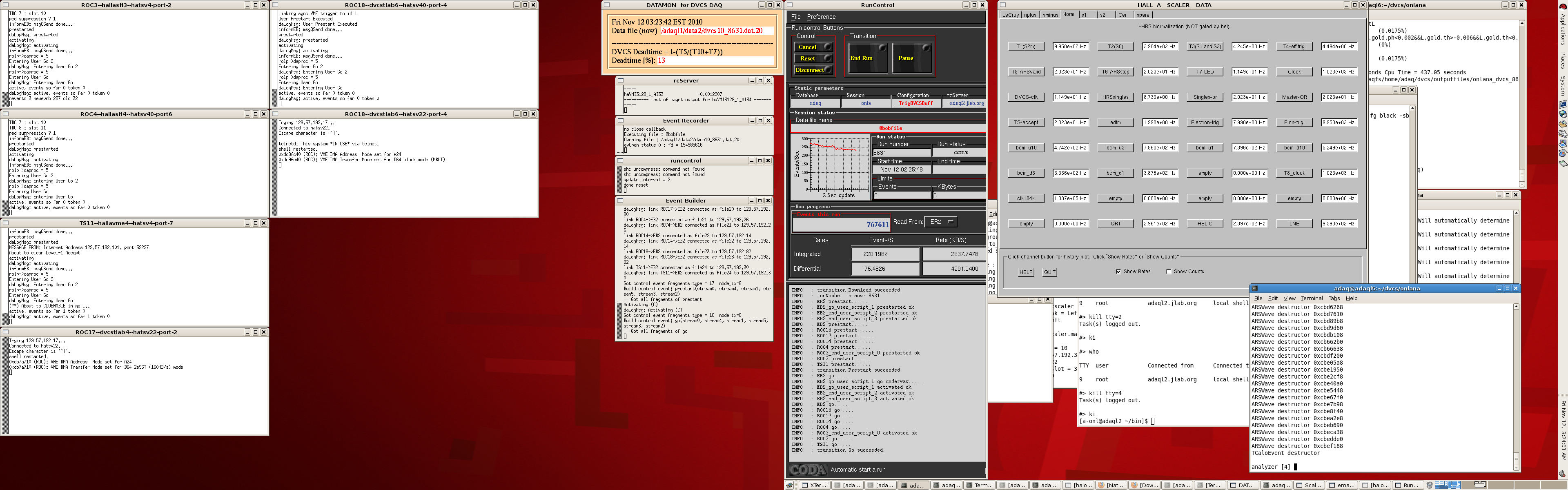Click the XTer... taskbar entry

pyautogui.click(x=814, y=485)
